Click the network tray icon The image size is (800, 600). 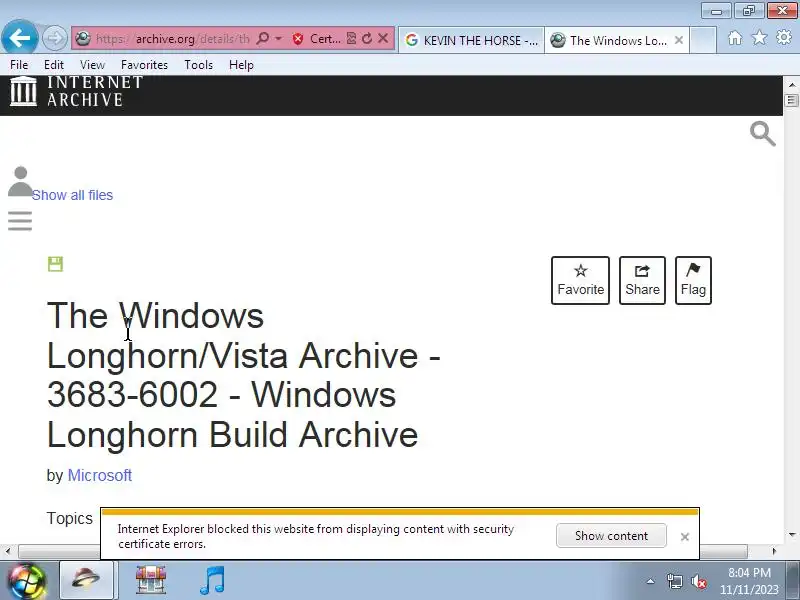tap(674, 581)
